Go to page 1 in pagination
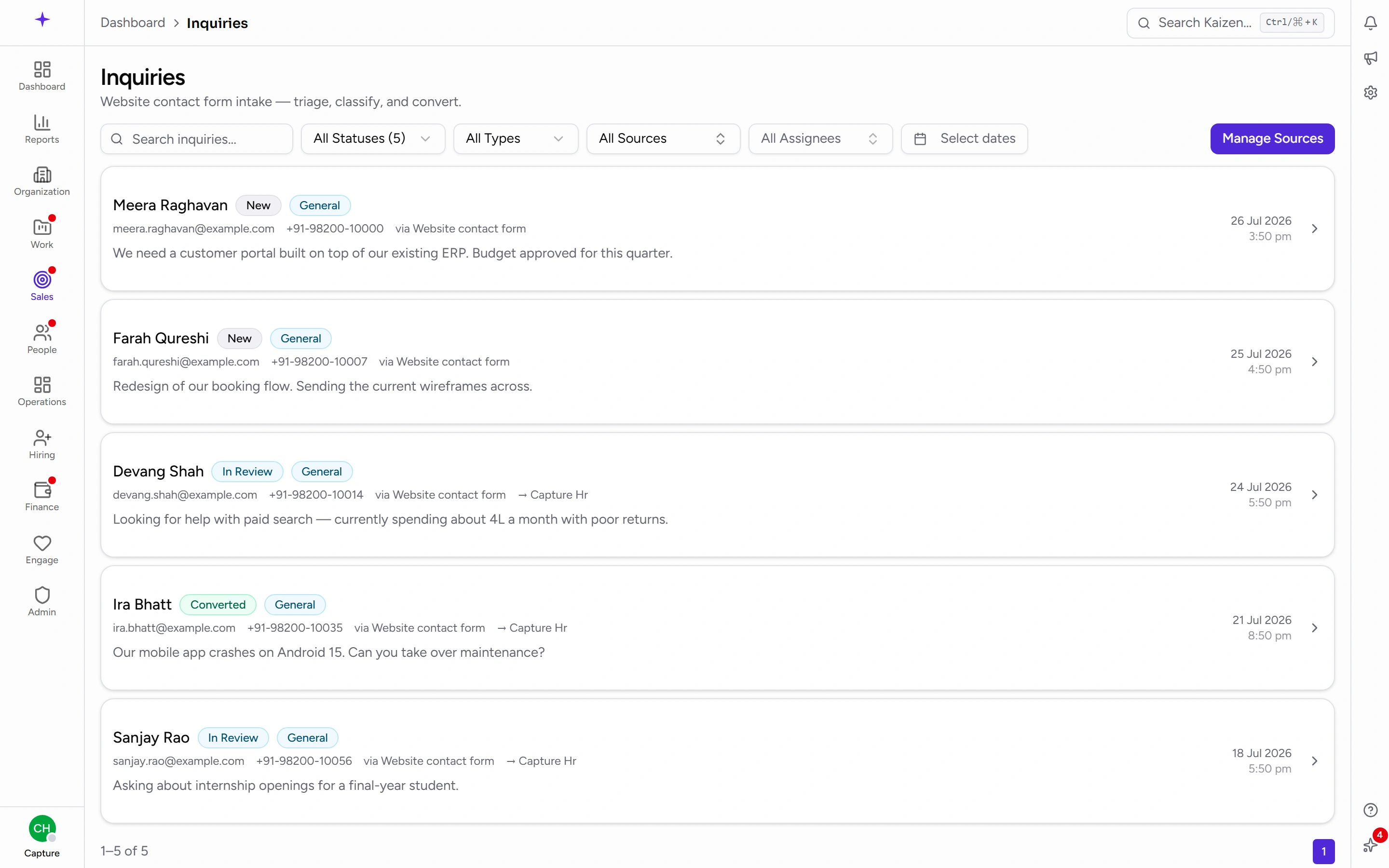The height and width of the screenshot is (868, 1389). (1323, 851)
